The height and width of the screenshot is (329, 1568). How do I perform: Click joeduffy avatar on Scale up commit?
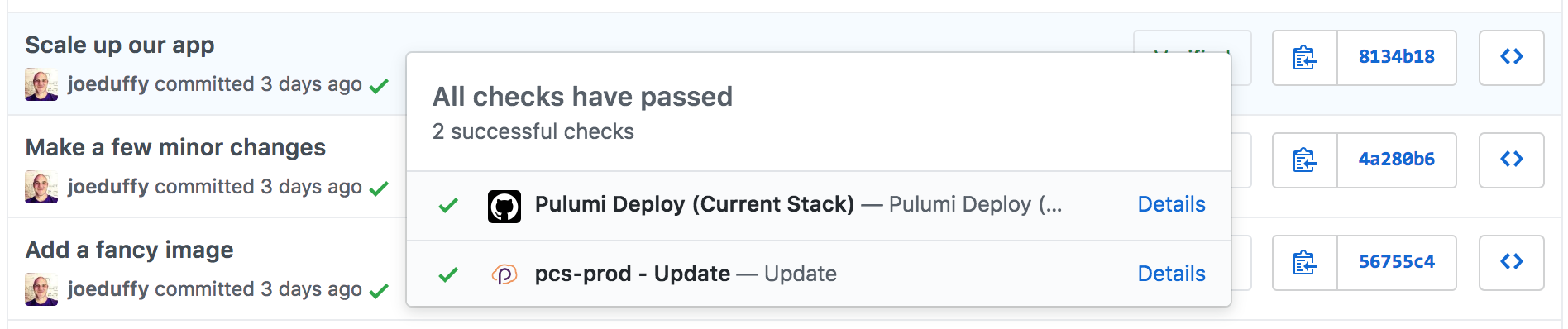click(41, 84)
